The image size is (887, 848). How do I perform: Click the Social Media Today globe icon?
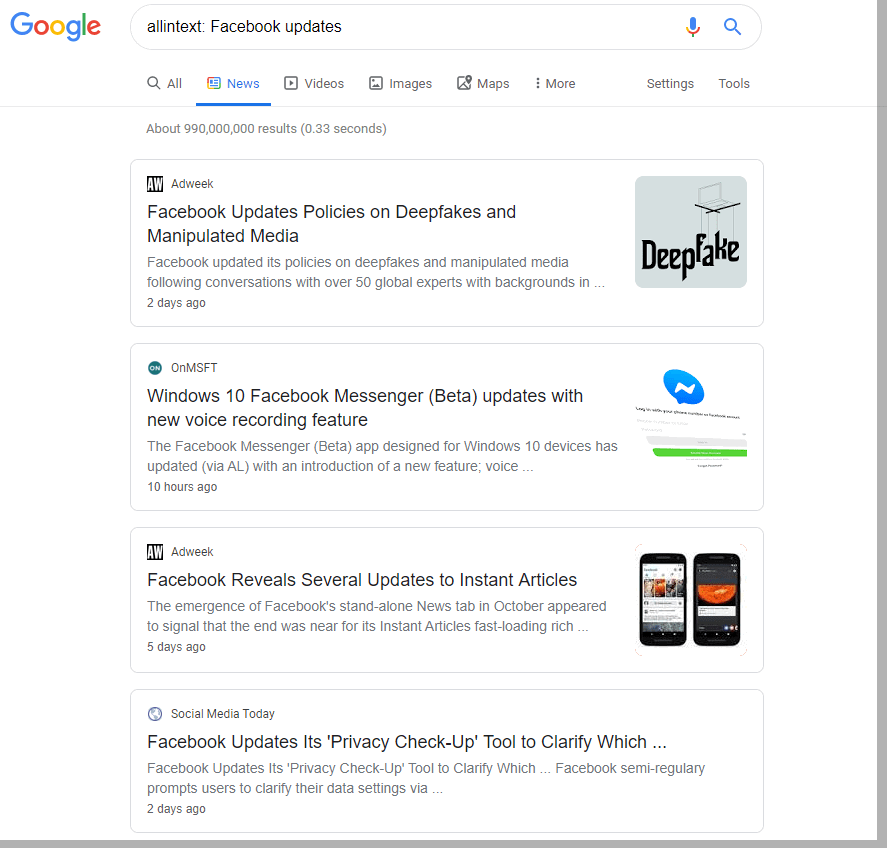tap(155, 714)
